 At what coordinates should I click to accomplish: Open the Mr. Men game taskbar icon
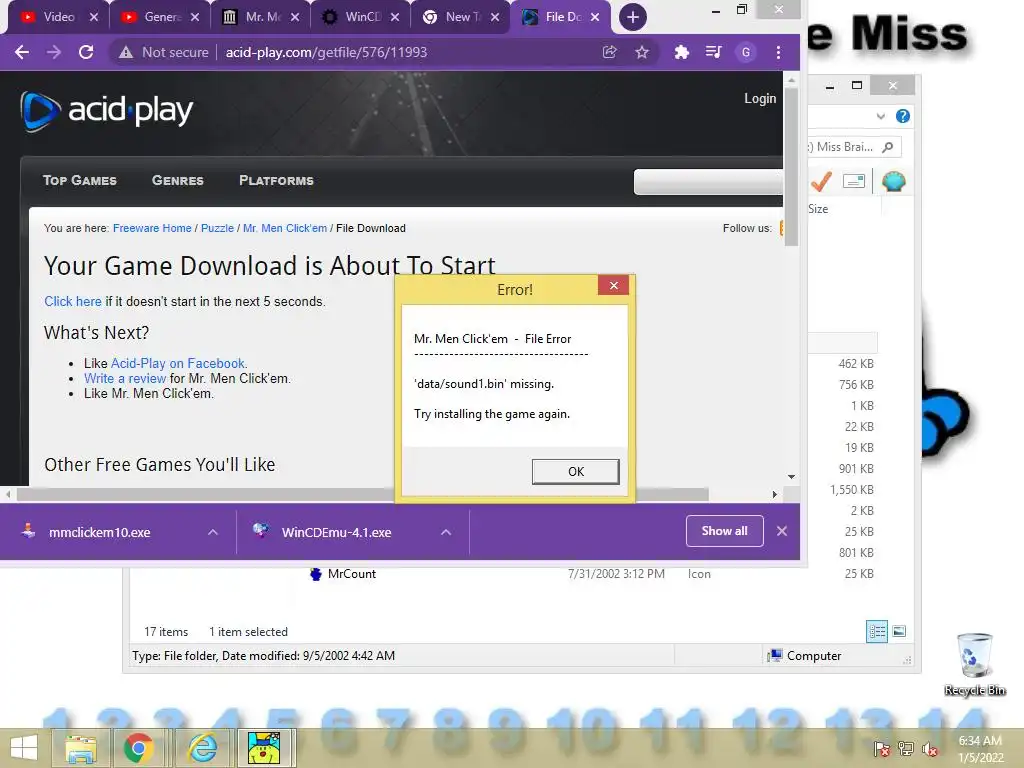tap(264, 748)
